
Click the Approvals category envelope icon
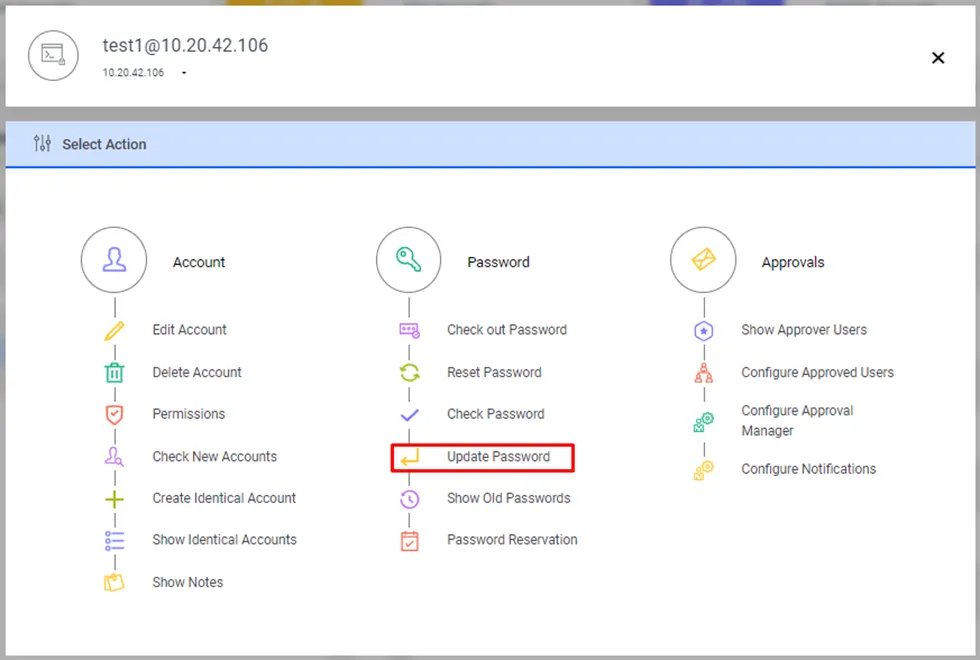[x=703, y=259]
